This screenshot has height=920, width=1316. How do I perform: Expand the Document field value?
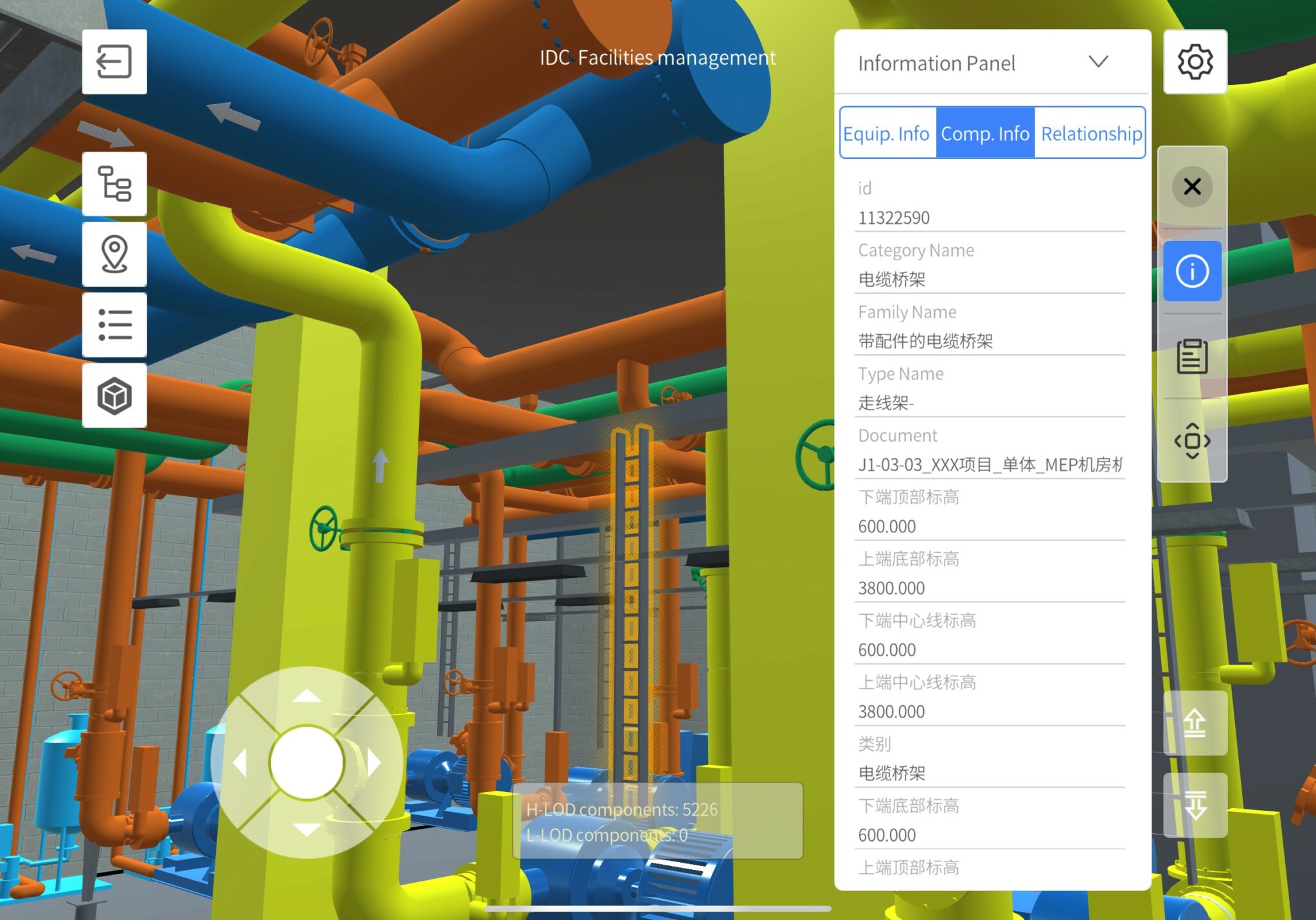click(x=990, y=465)
